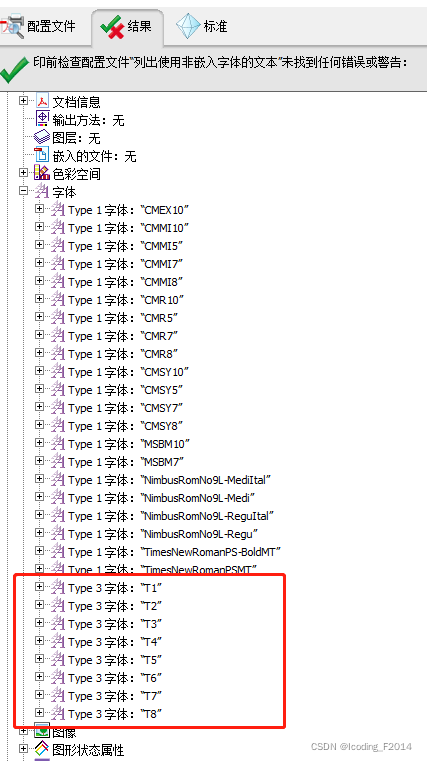
Task: Expand the 文档信息 node
Action: point(23,101)
